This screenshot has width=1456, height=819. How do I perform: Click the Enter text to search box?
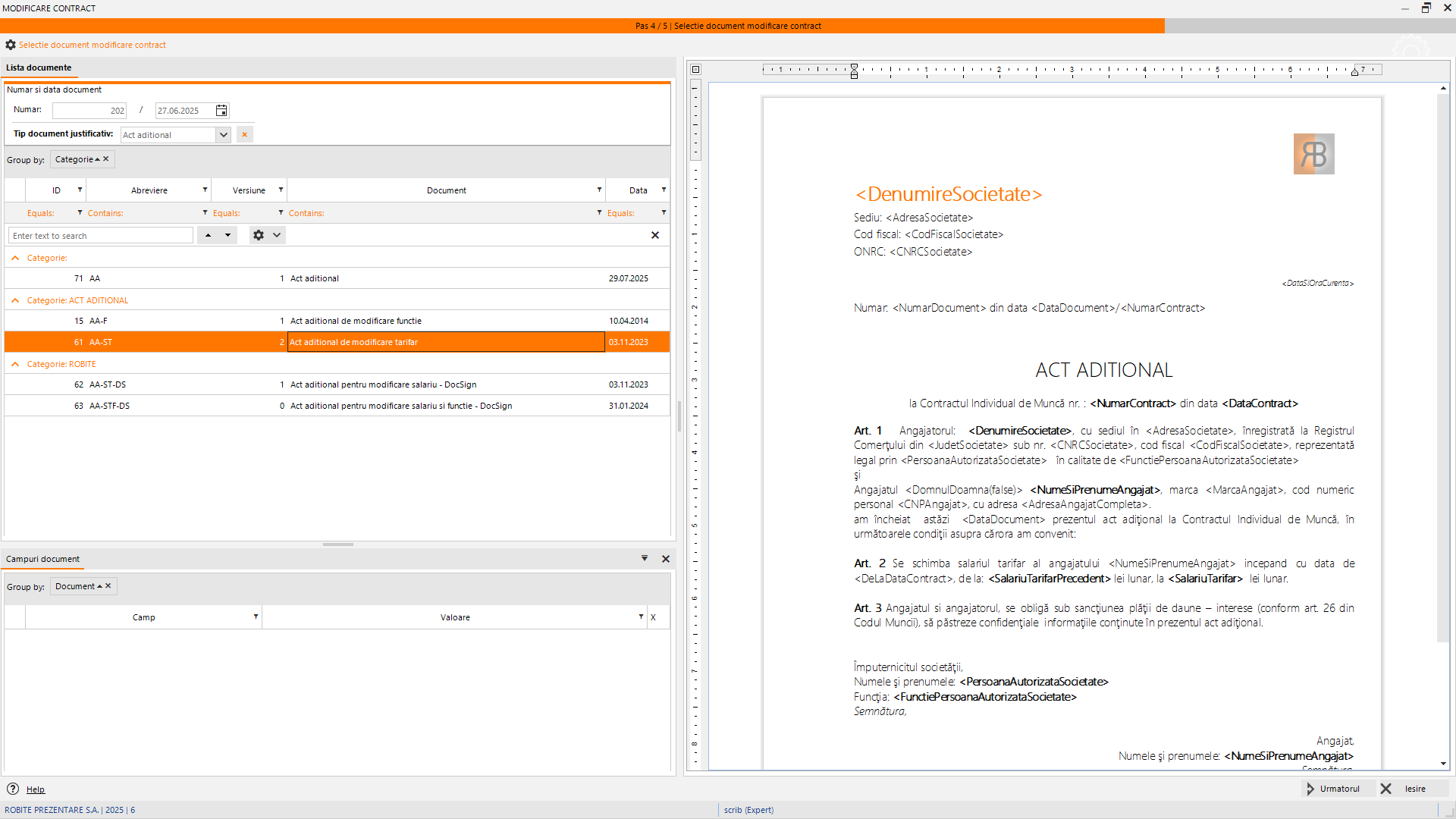(x=101, y=236)
